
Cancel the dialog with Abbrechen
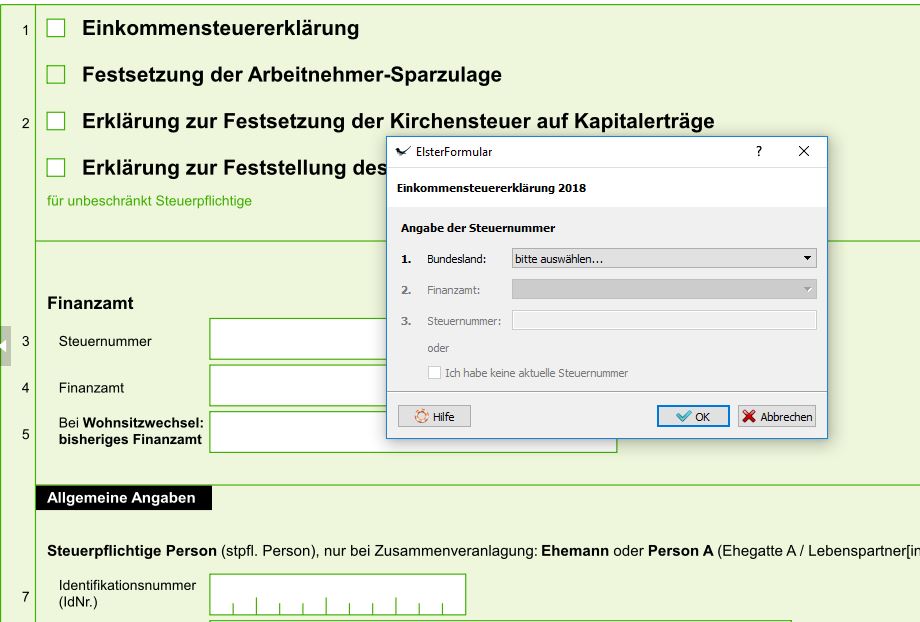coord(777,416)
